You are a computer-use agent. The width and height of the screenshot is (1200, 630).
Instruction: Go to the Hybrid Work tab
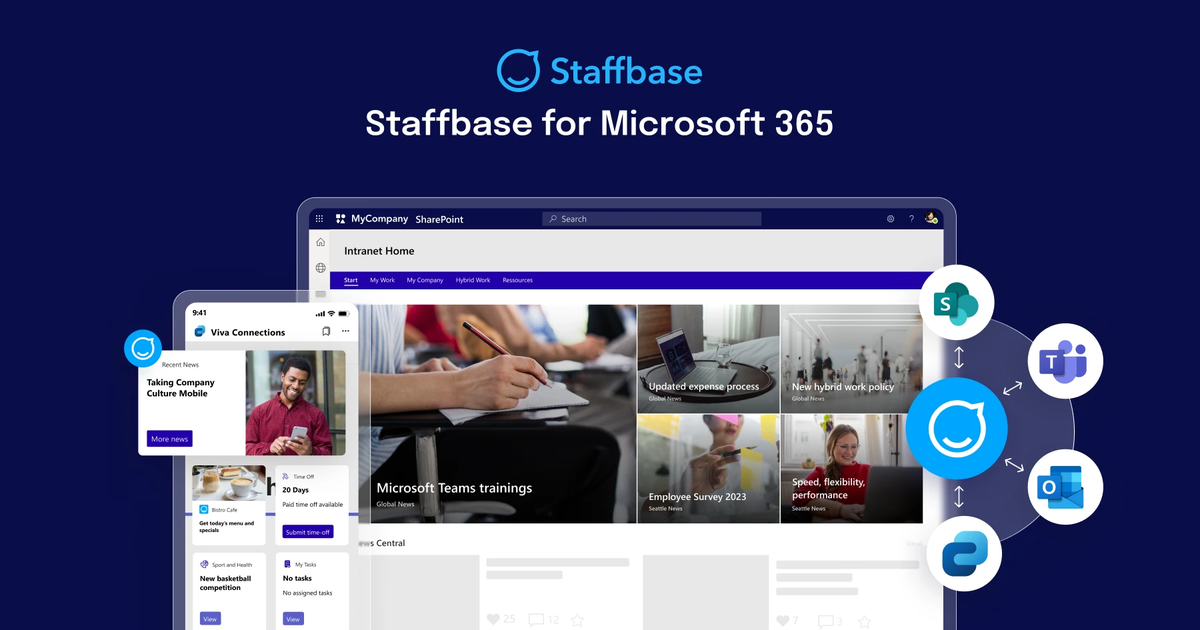(473, 281)
